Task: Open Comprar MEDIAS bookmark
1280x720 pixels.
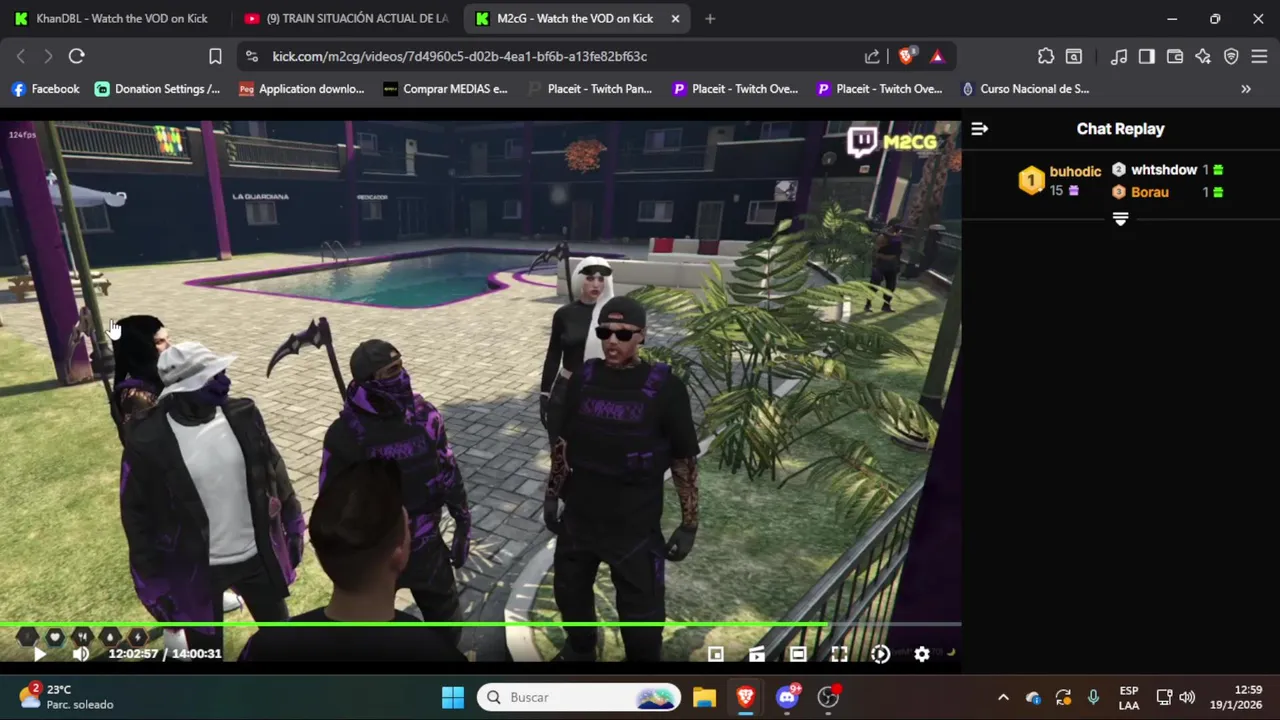Action: pyautogui.click(x=446, y=89)
